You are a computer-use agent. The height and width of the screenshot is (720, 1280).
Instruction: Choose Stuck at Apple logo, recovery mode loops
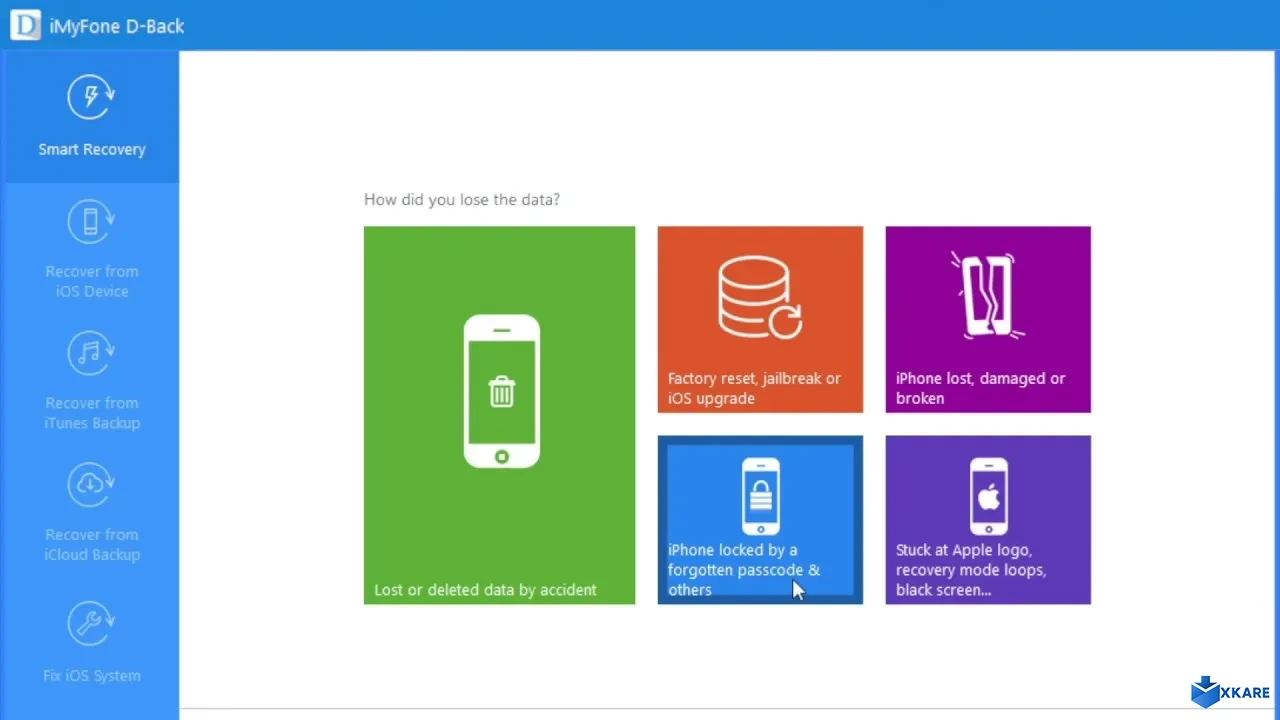coord(988,520)
